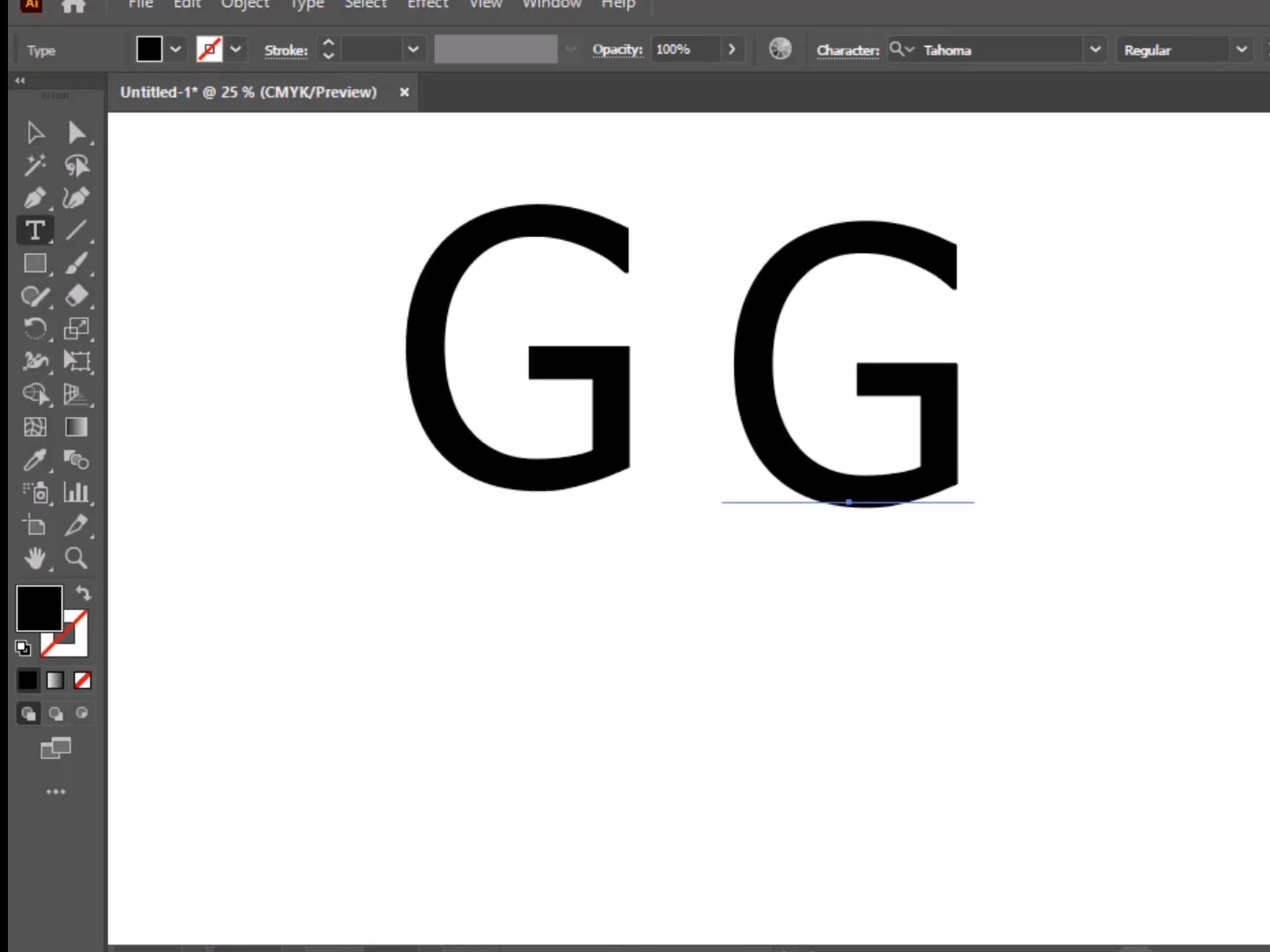1270x952 pixels.
Task: Apply solid Color mode button
Action: coord(28,681)
